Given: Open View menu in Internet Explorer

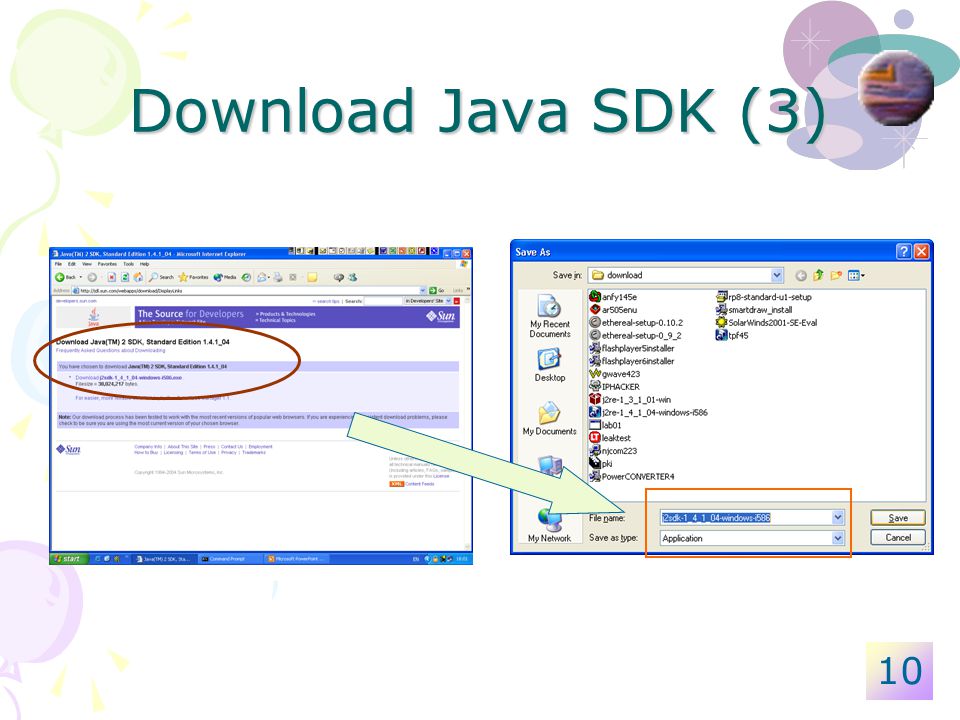Looking at the screenshot, I should click(x=87, y=264).
